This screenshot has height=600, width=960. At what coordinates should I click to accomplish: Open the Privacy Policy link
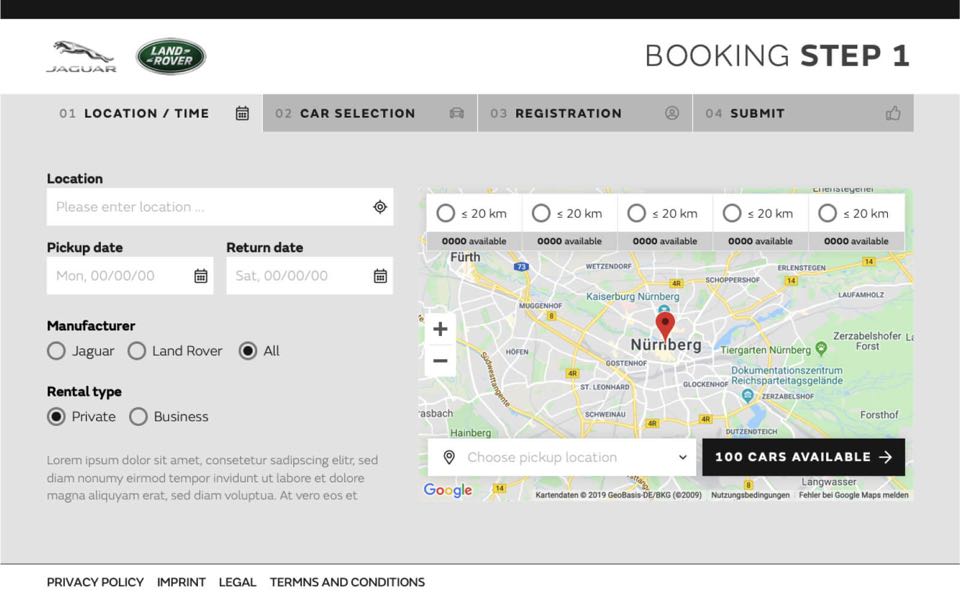coord(95,582)
